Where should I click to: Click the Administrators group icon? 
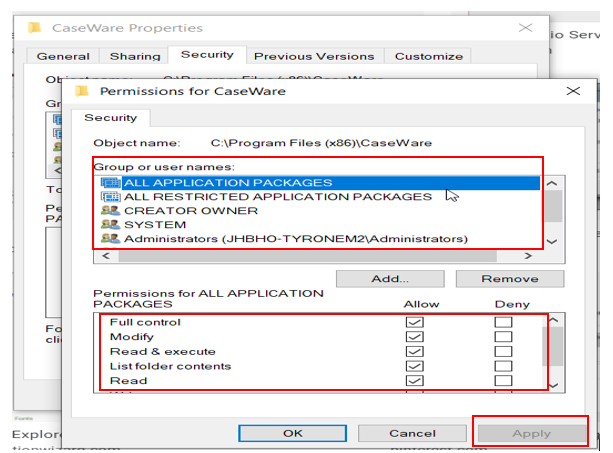click(x=111, y=238)
